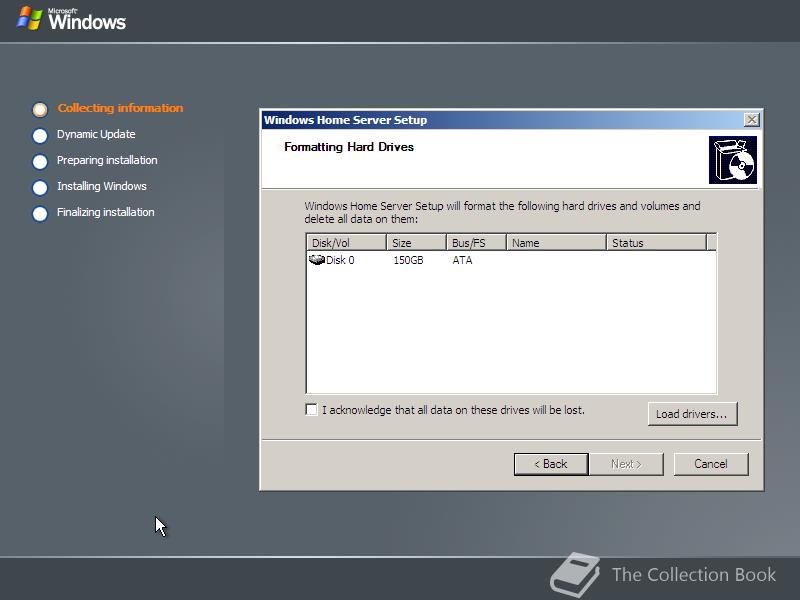800x600 pixels.
Task: Click the Microsoft Windows flag logo
Action: [29, 18]
